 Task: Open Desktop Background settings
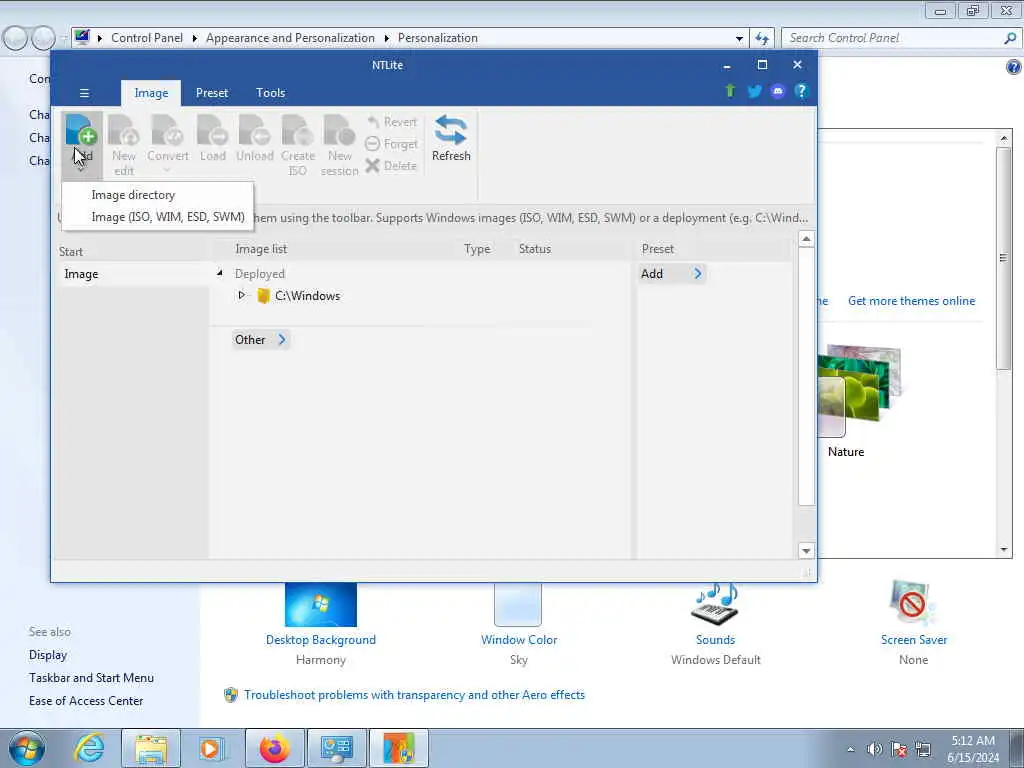click(x=321, y=640)
